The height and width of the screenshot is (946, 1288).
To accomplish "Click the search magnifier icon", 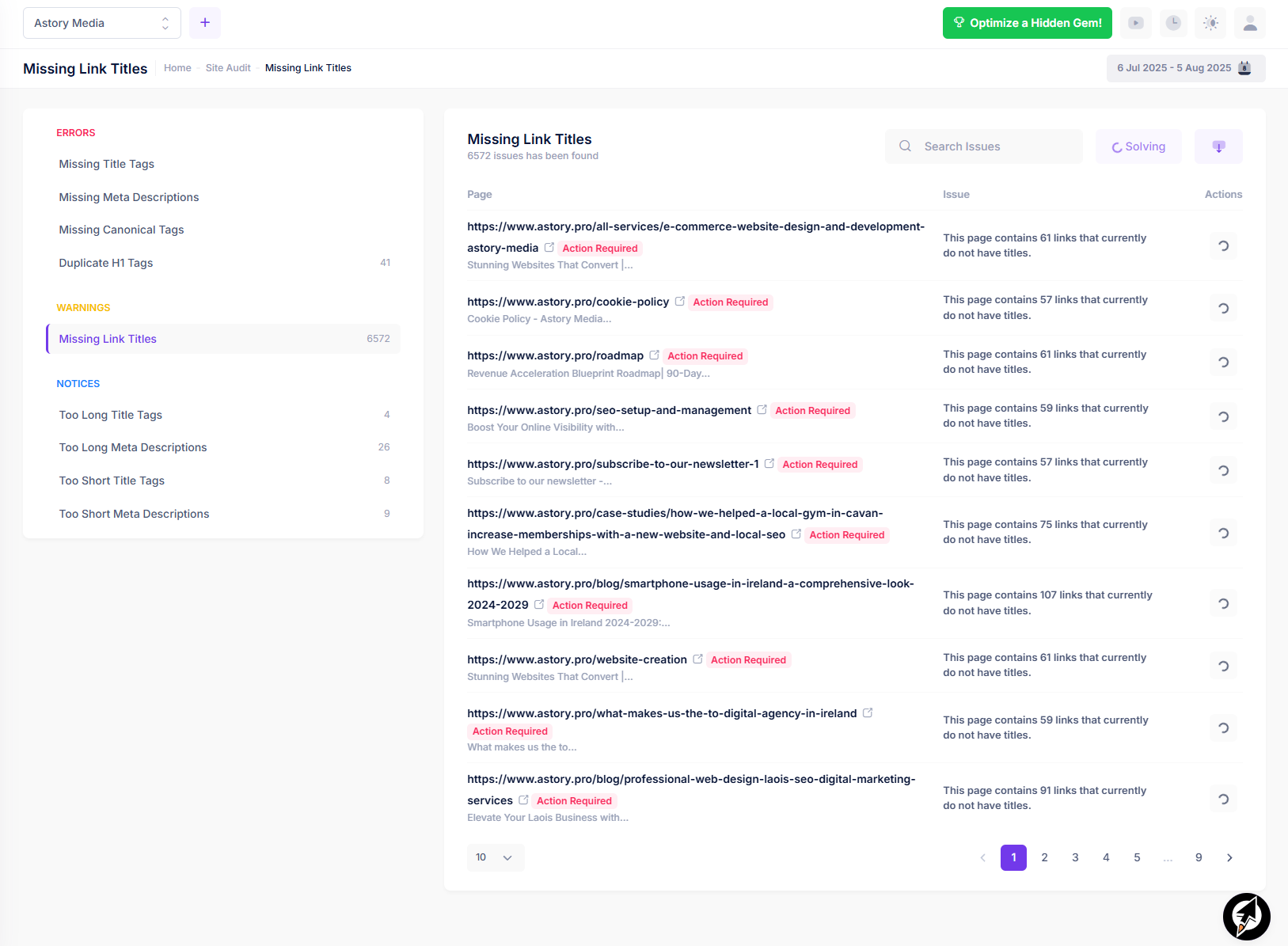I will (x=905, y=146).
